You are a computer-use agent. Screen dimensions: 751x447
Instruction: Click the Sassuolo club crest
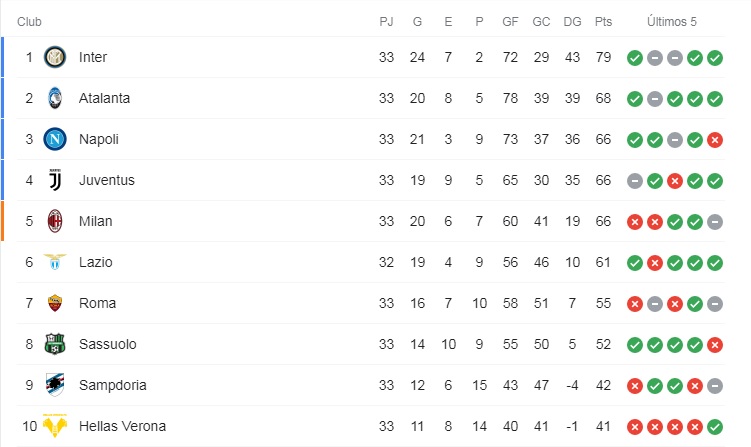click(x=55, y=344)
